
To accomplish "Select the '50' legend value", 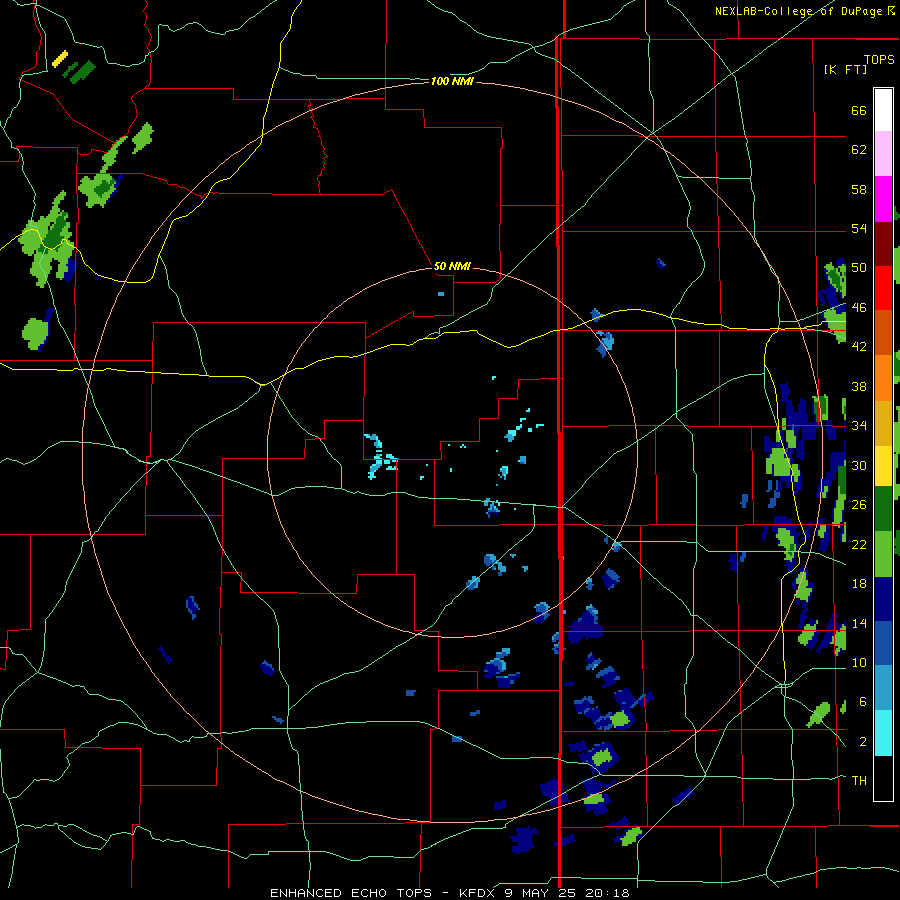I will click(x=859, y=267).
